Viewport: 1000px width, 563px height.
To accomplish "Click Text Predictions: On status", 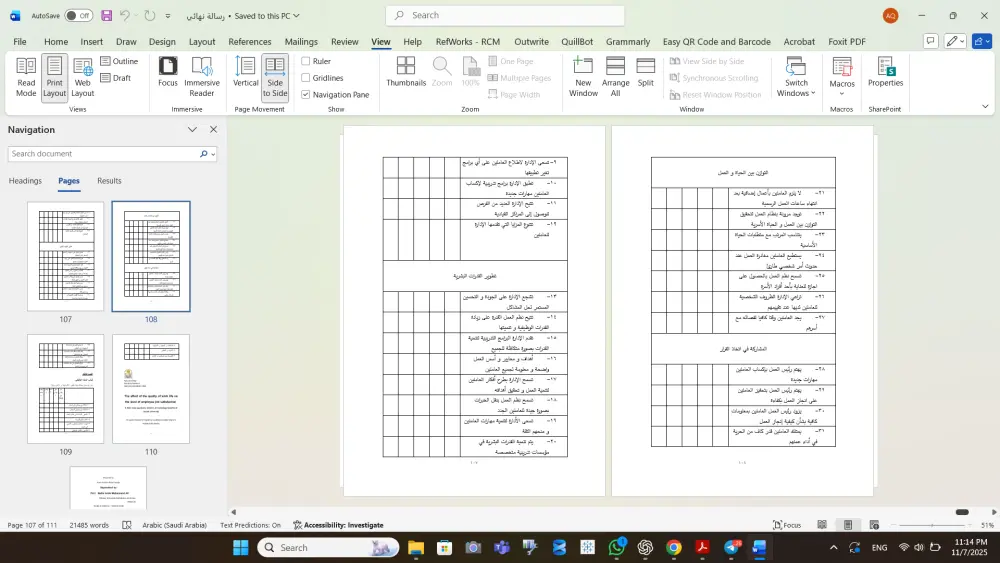I will pyautogui.click(x=250, y=525).
